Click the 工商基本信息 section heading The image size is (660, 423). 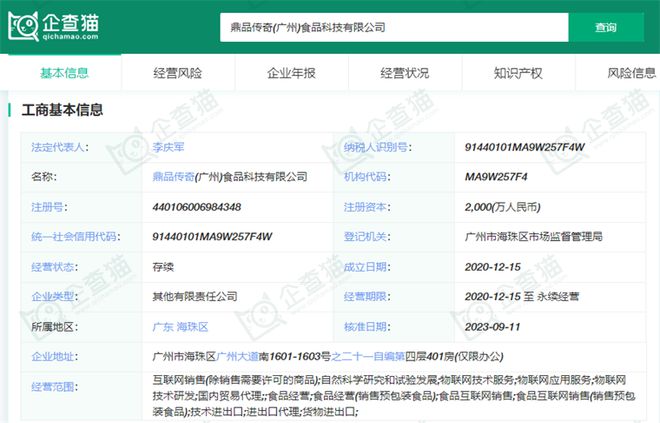click(x=62, y=110)
